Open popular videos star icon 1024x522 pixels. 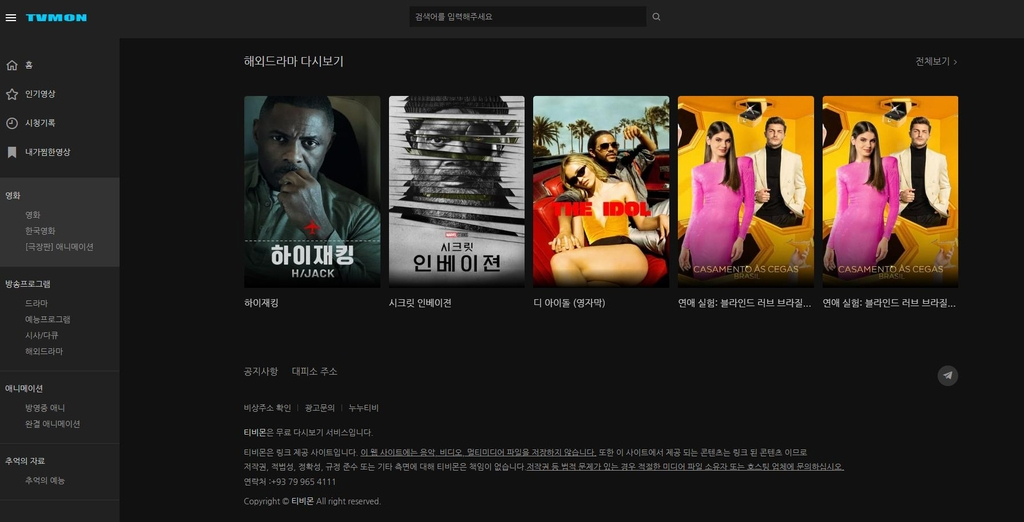[x=12, y=94]
